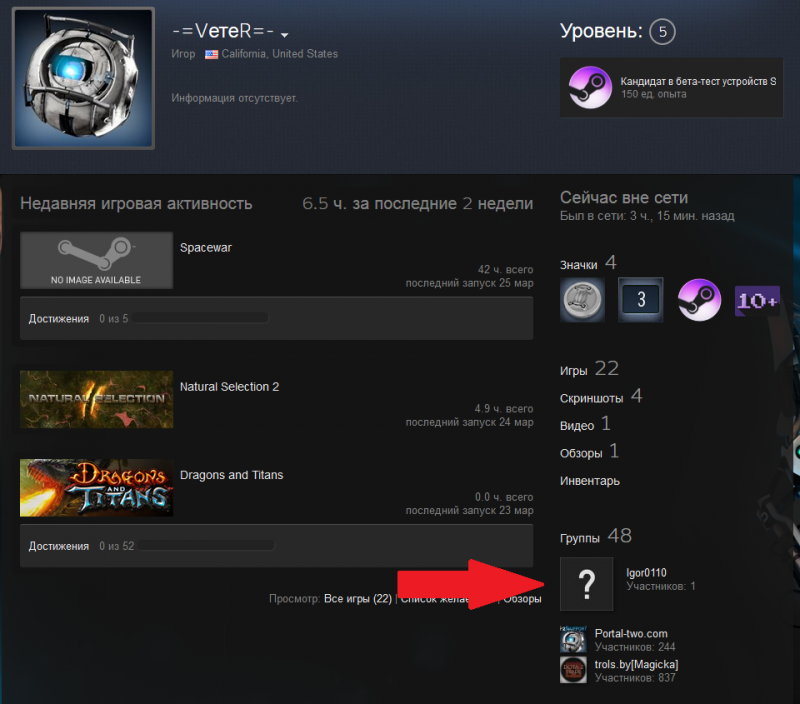The height and width of the screenshot is (704, 800).
Task: Open the Все игры (22) link
Action: (x=358, y=598)
